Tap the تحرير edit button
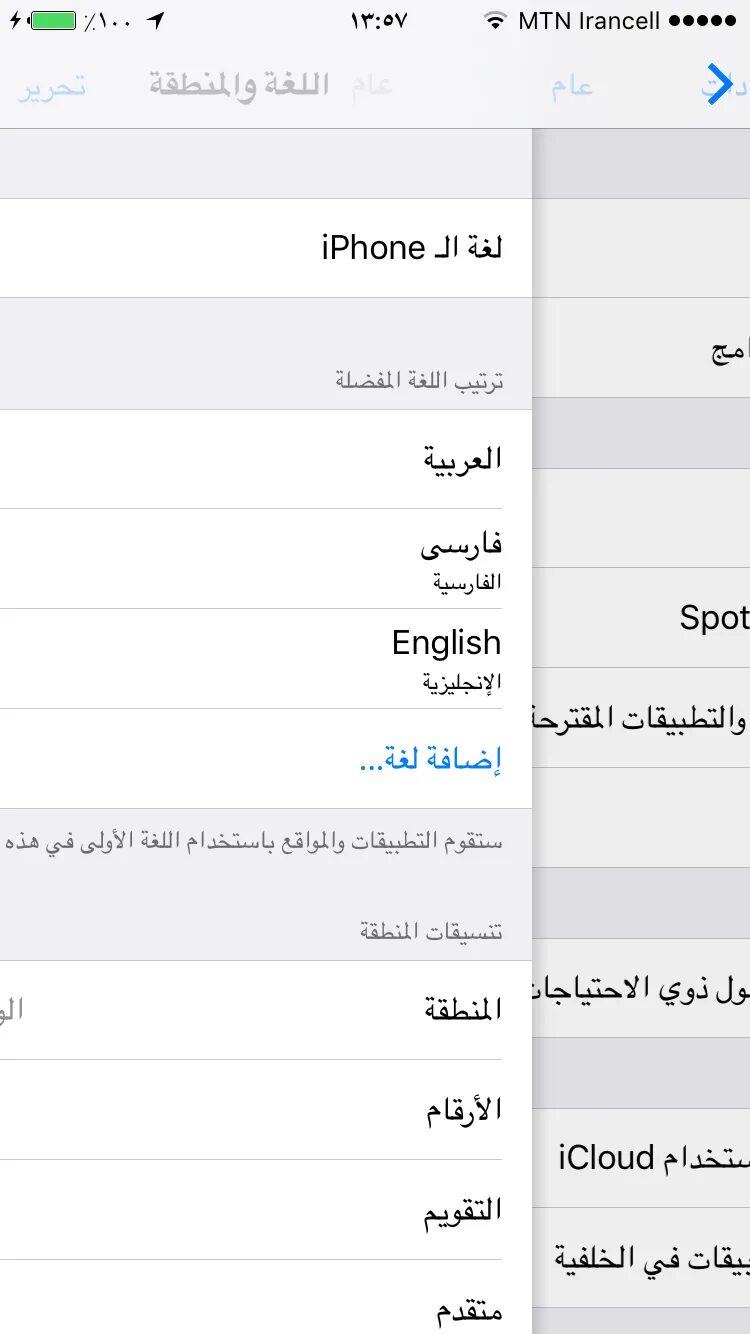The width and height of the screenshot is (750, 1334). click(x=52, y=86)
